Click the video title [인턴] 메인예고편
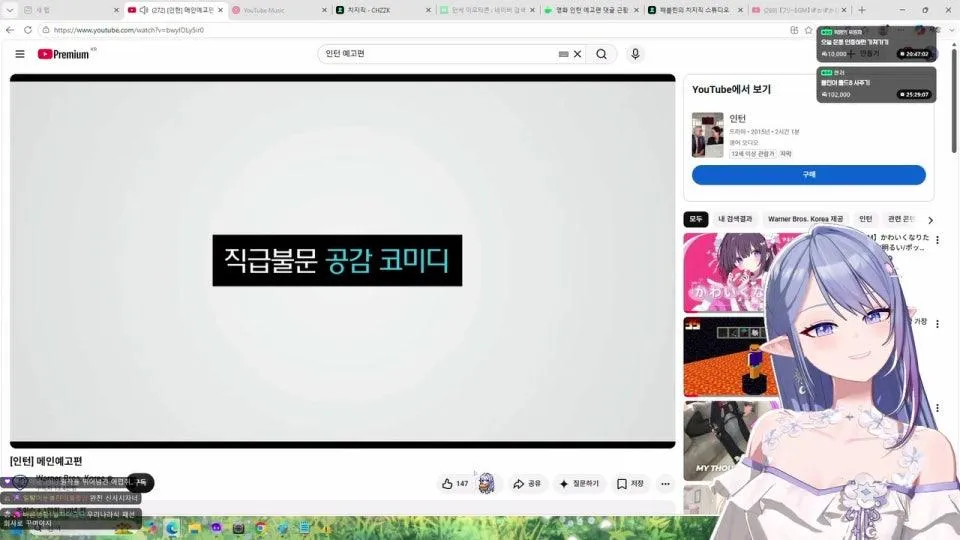960x540 pixels. [x=46, y=461]
